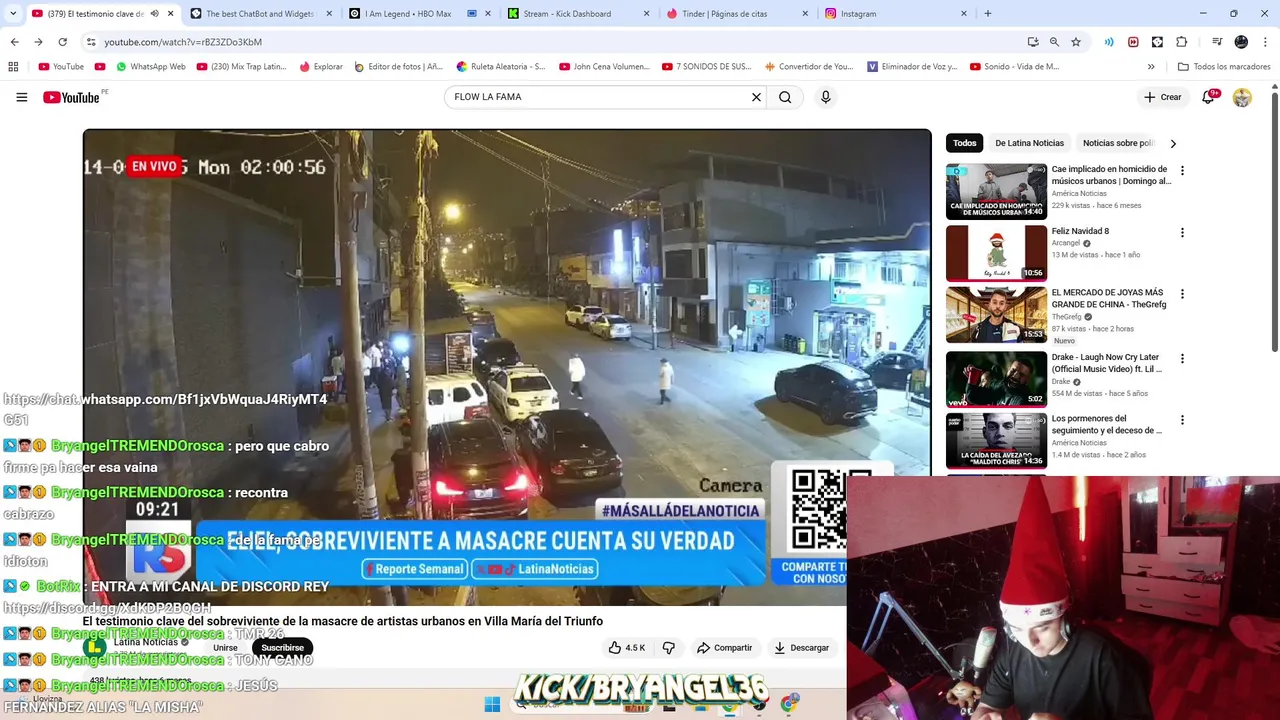Run the search with the magnifier button
The image size is (1280, 720).
point(785,97)
